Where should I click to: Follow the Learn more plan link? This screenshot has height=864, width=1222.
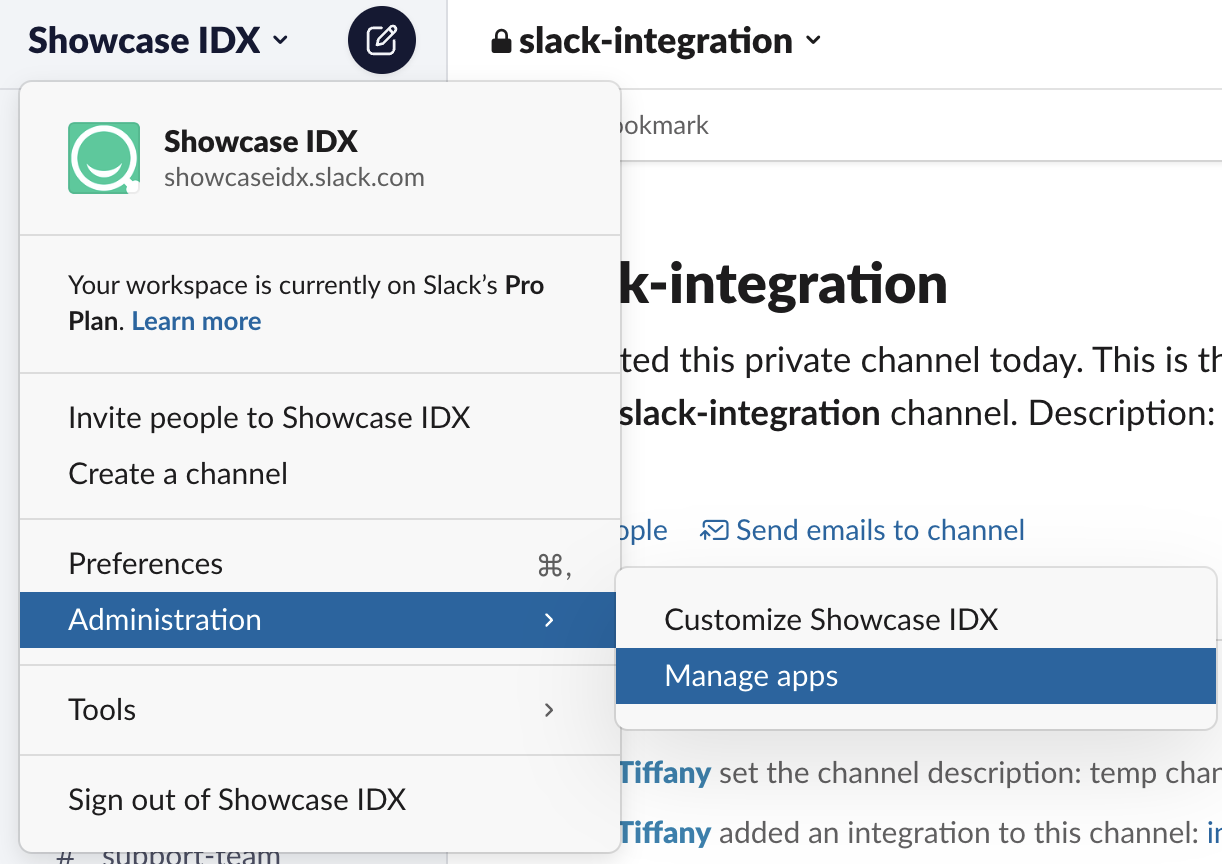pos(196,321)
